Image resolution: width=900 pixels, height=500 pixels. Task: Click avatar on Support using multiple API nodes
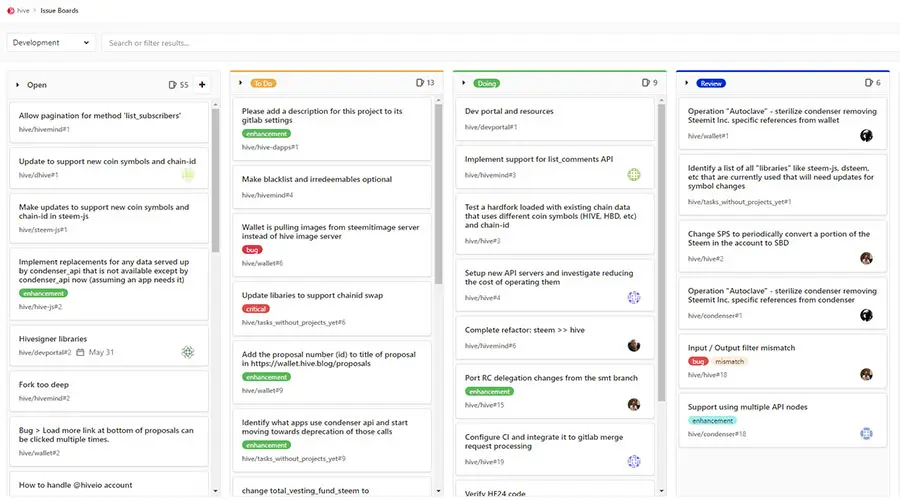tap(866, 434)
